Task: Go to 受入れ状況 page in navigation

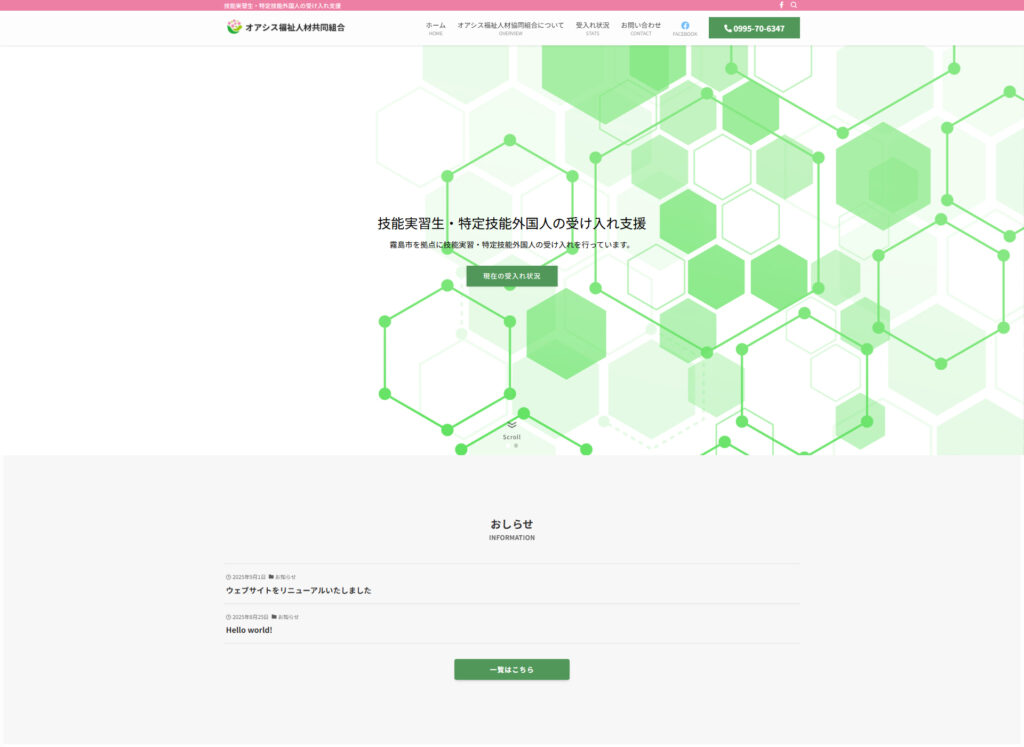Action: coord(592,27)
